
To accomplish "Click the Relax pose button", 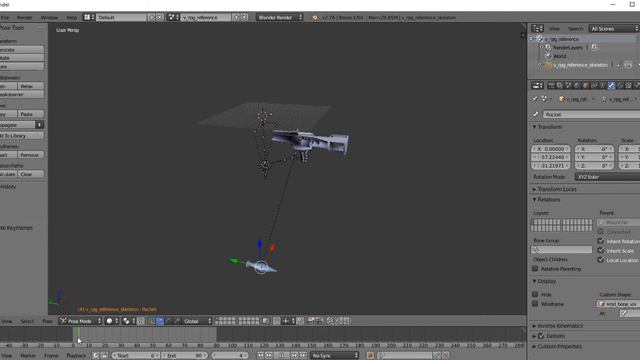I will (x=31, y=86).
